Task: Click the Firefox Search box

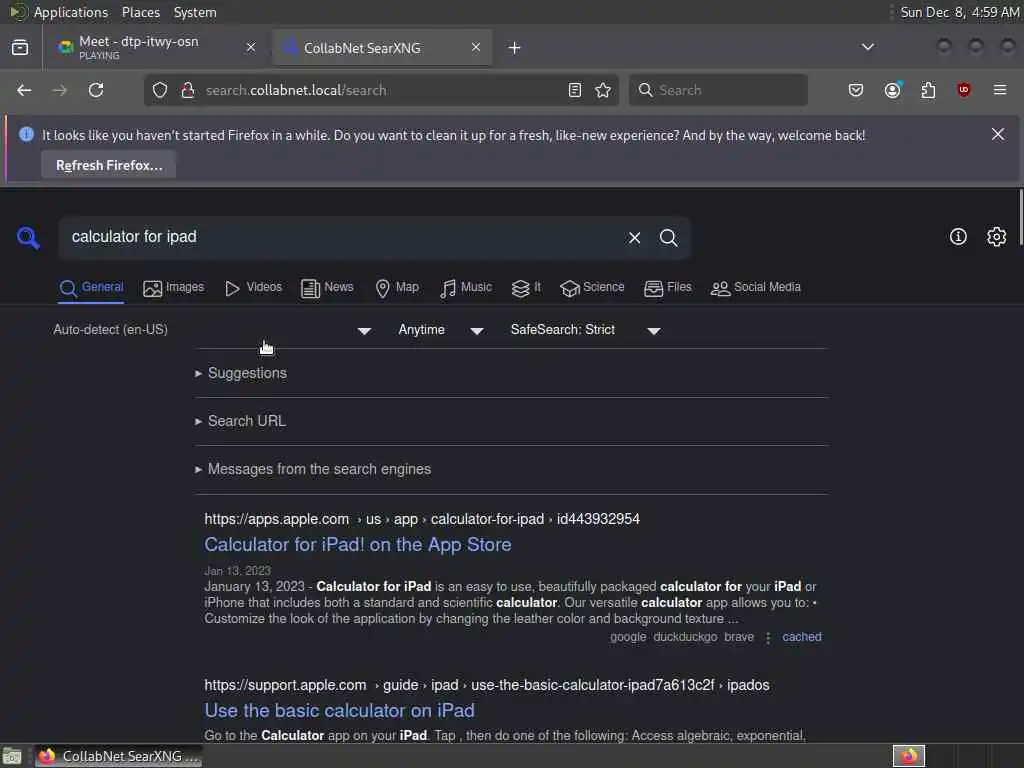Action: coord(718,90)
